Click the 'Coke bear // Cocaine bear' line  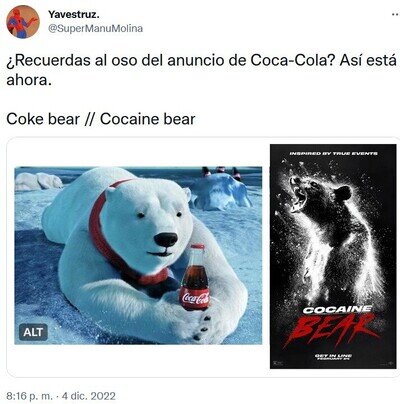coord(101,119)
